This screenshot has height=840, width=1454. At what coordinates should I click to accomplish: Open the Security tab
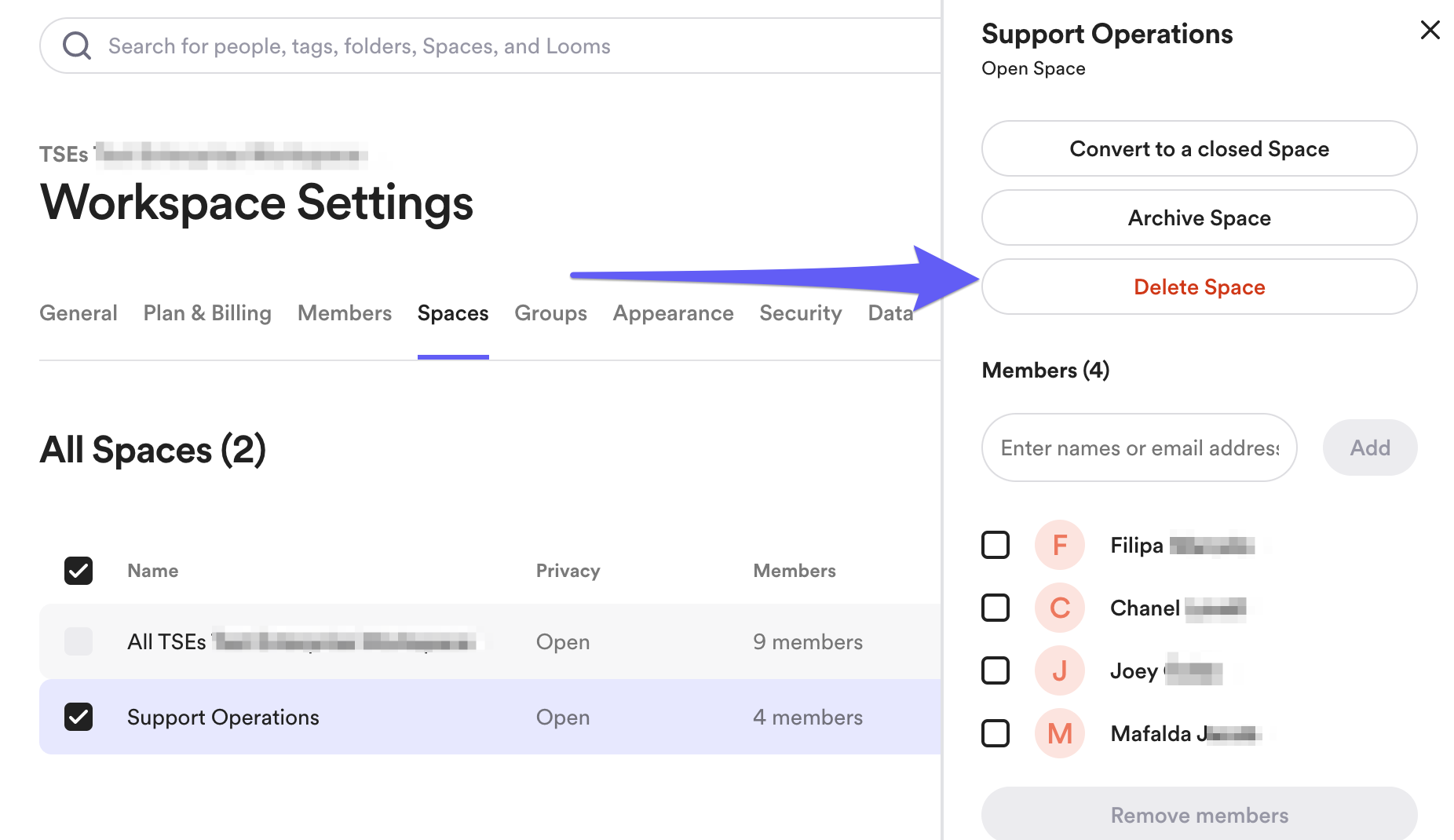click(x=800, y=313)
